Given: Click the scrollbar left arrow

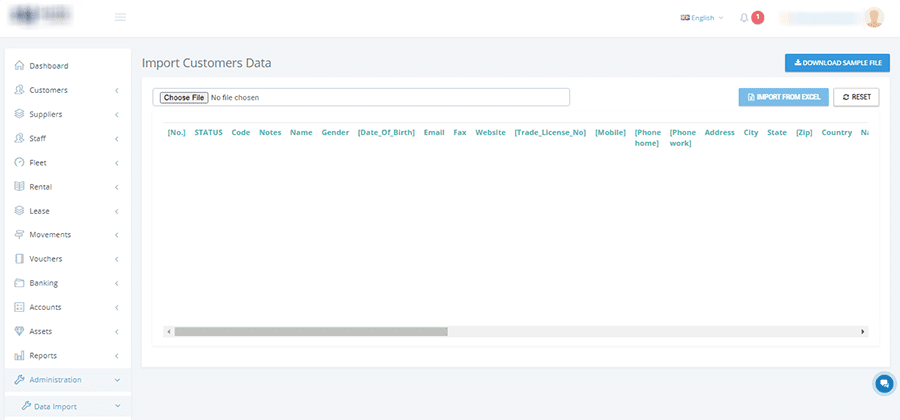Looking at the screenshot, I should click(x=169, y=332).
